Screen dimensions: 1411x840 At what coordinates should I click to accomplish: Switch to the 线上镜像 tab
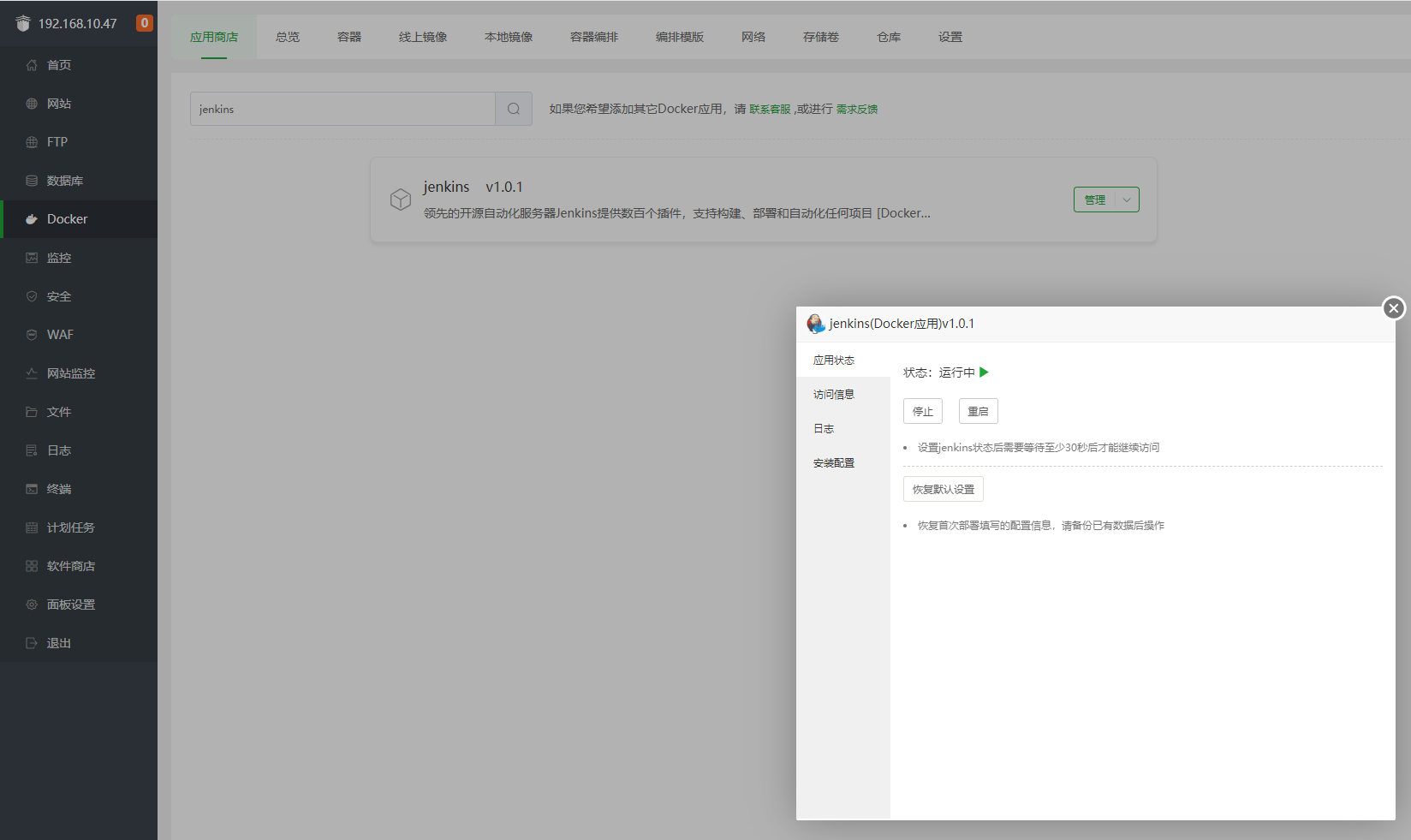pyautogui.click(x=423, y=37)
